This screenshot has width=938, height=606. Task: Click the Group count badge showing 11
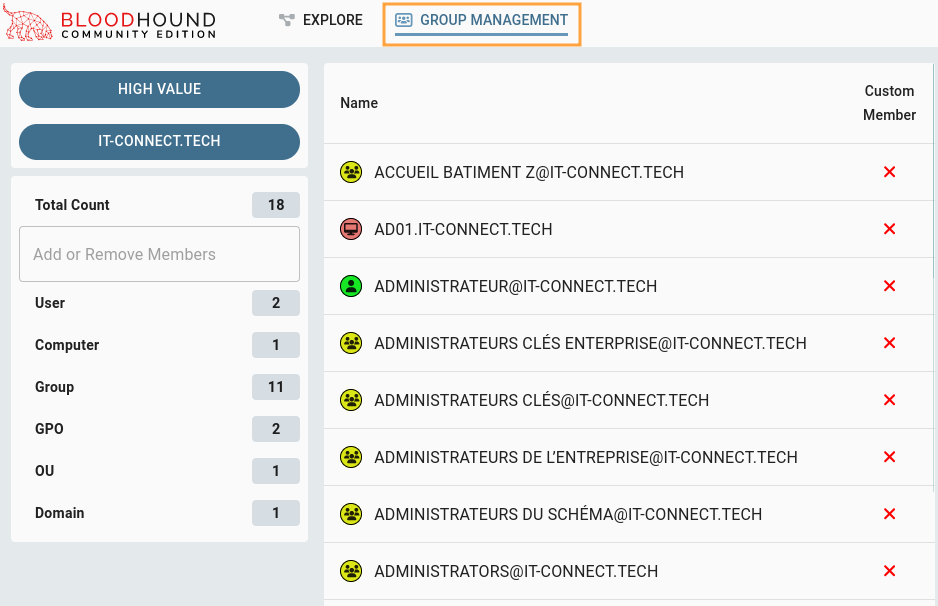(276, 387)
